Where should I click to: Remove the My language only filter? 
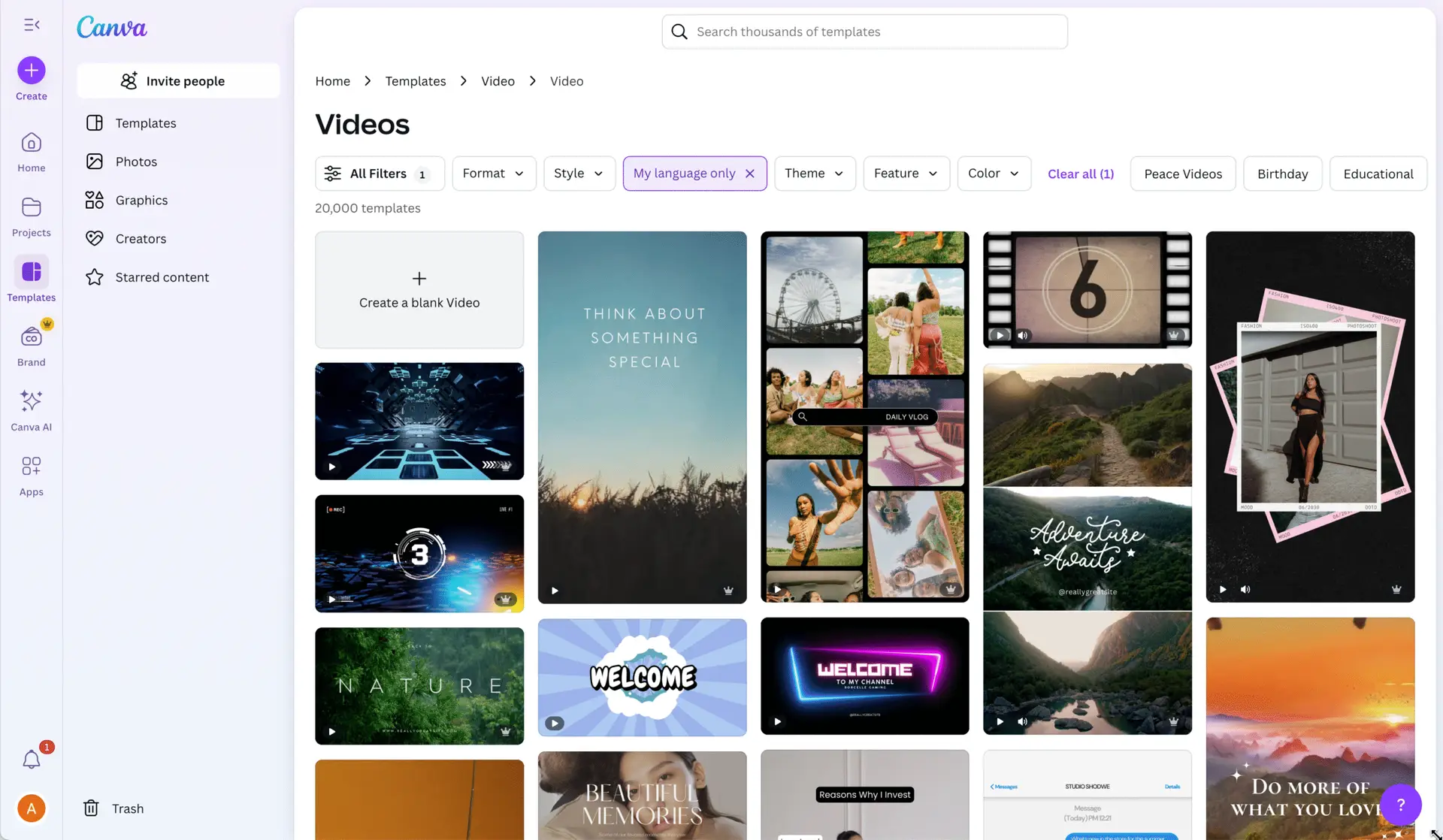click(749, 174)
